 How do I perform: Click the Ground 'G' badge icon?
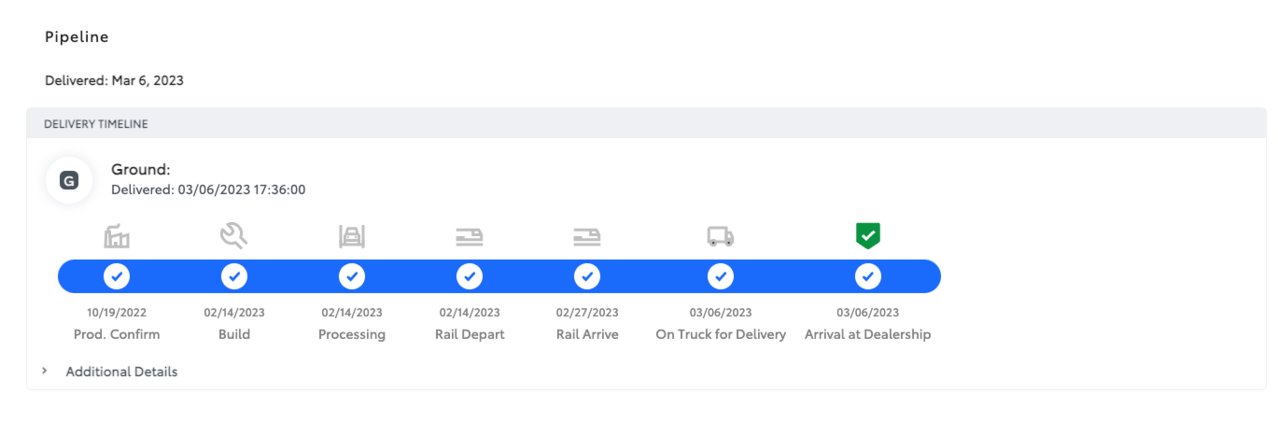[69, 181]
